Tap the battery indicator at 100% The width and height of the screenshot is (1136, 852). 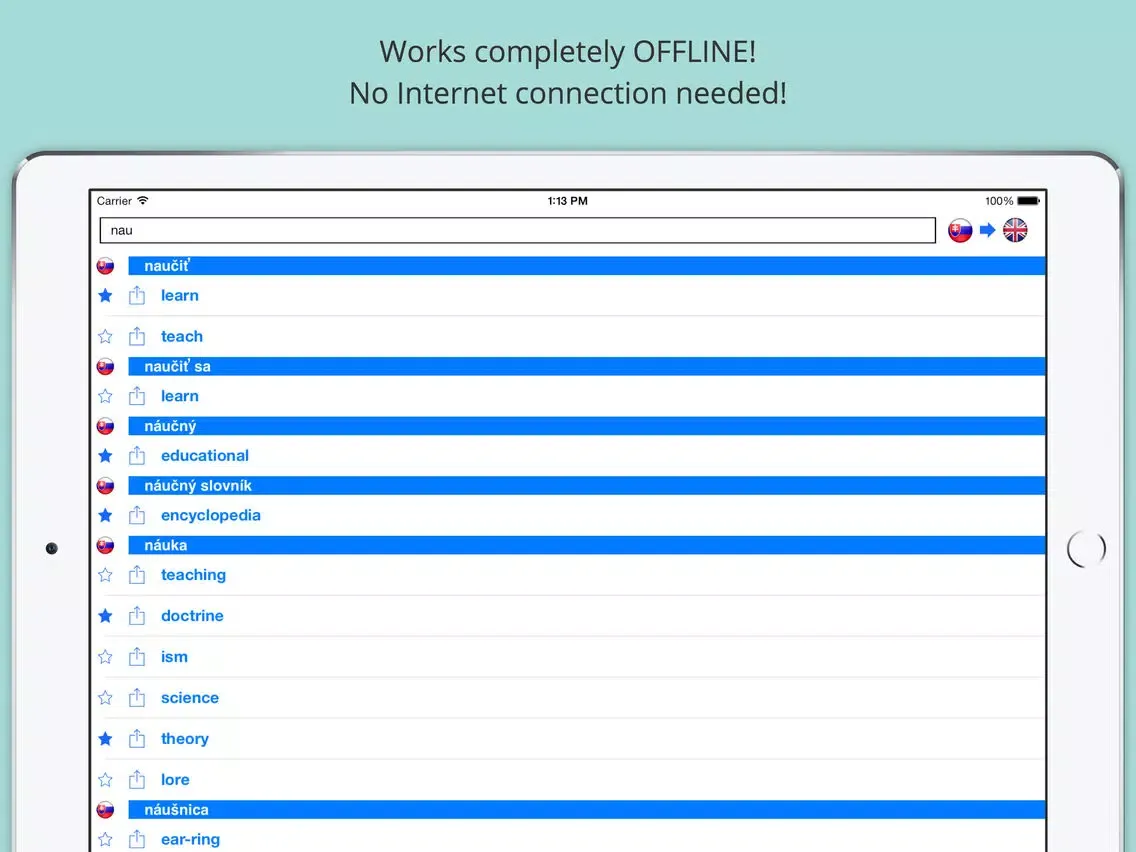[x=1029, y=201]
